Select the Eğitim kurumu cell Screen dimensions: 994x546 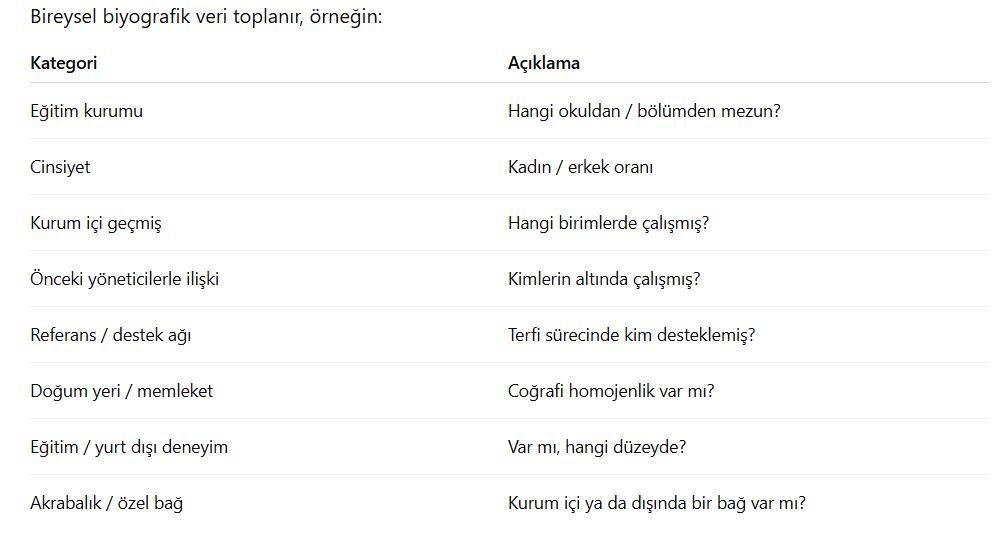click(x=86, y=111)
